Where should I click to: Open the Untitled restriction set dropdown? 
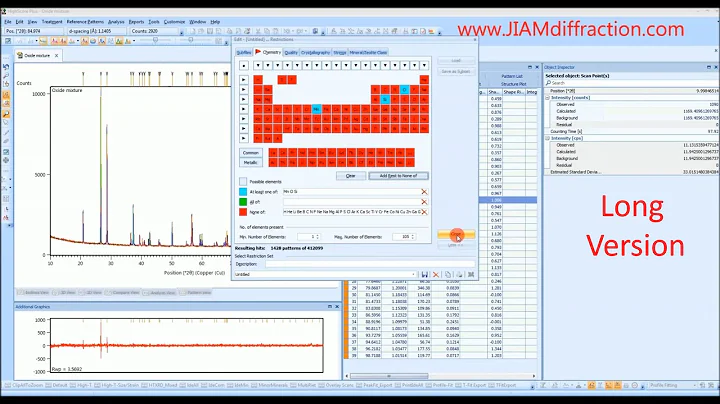pyautogui.click(x=414, y=275)
